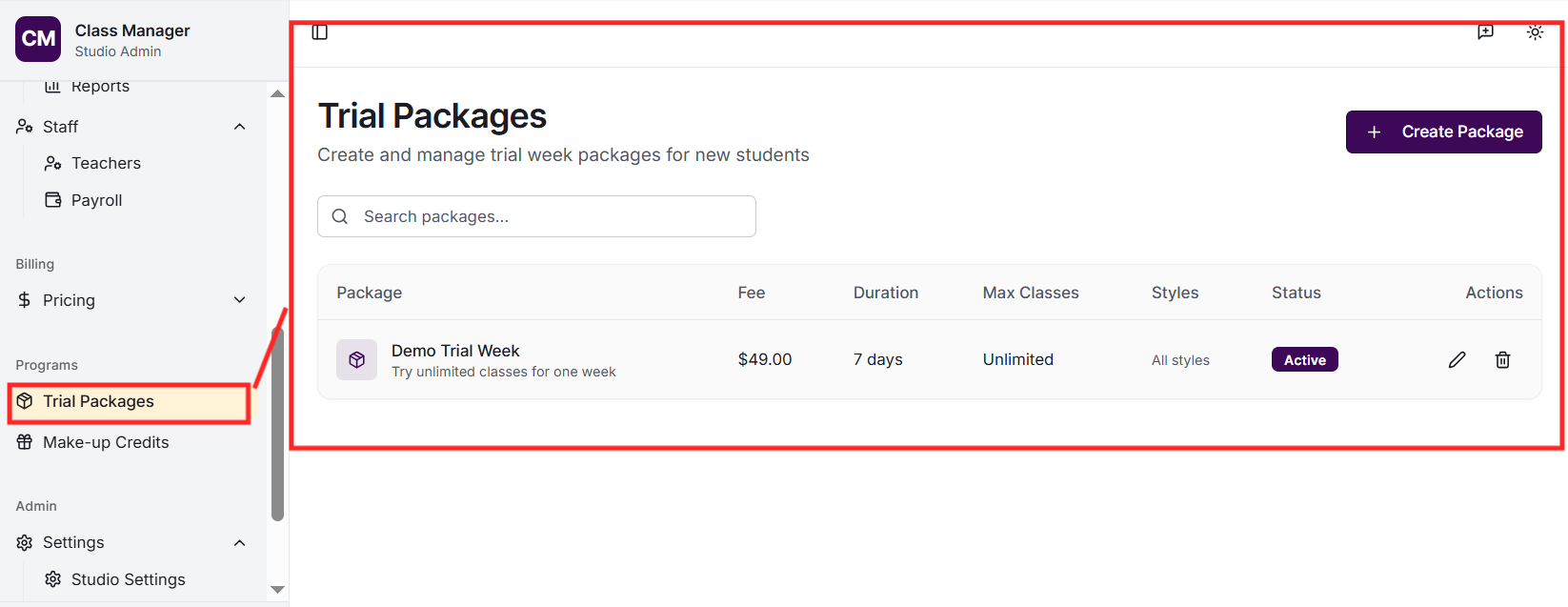Open the feedback message icon

pos(1485,32)
